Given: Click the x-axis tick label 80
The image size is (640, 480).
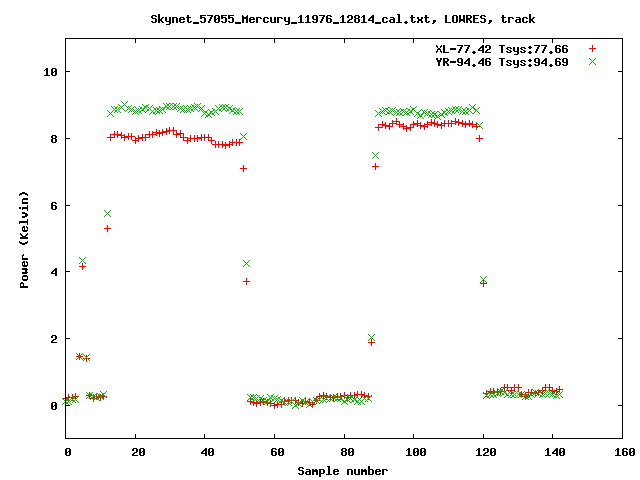Looking at the screenshot, I should click(347, 452).
